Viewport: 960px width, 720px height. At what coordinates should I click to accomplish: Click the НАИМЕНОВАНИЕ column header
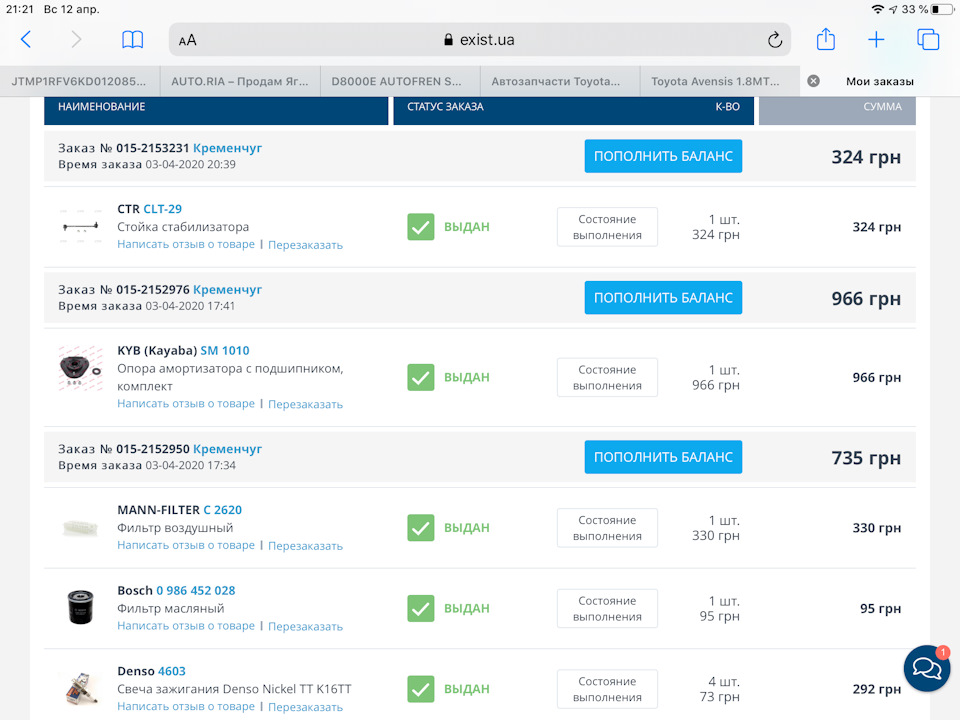(x=102, y=107)
